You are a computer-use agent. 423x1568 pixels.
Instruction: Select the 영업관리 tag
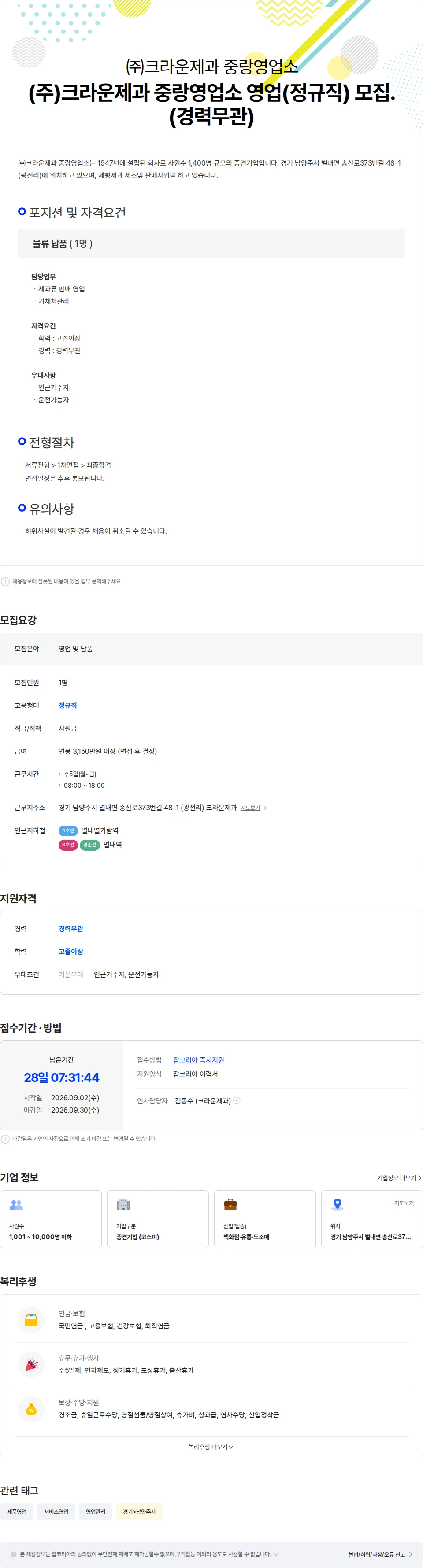pos(95,1511)
